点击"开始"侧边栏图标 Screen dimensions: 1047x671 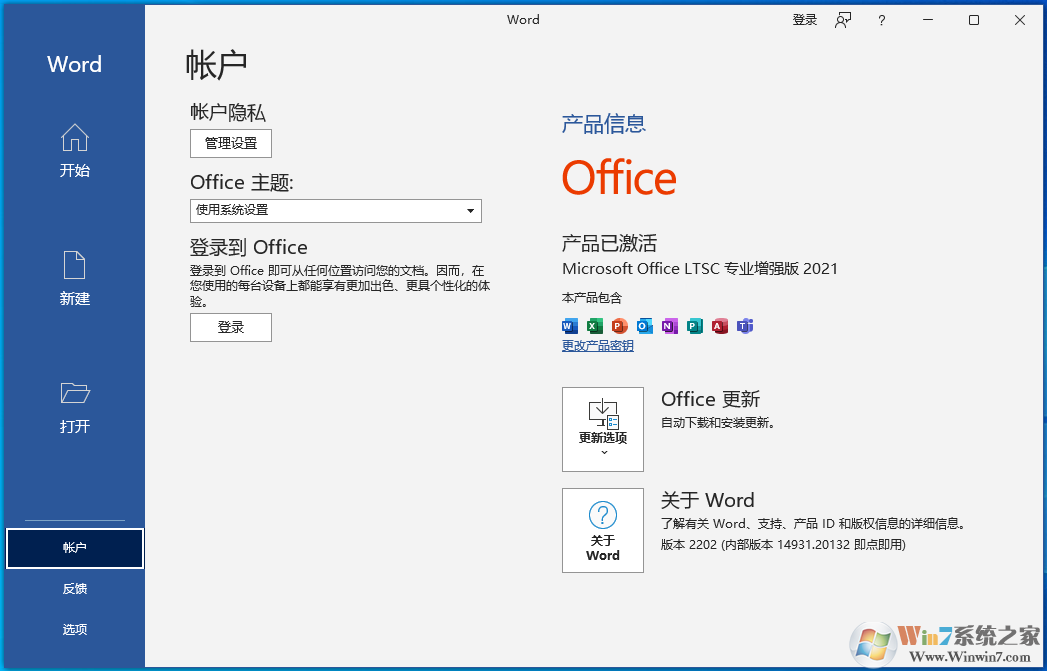[74, 150]
